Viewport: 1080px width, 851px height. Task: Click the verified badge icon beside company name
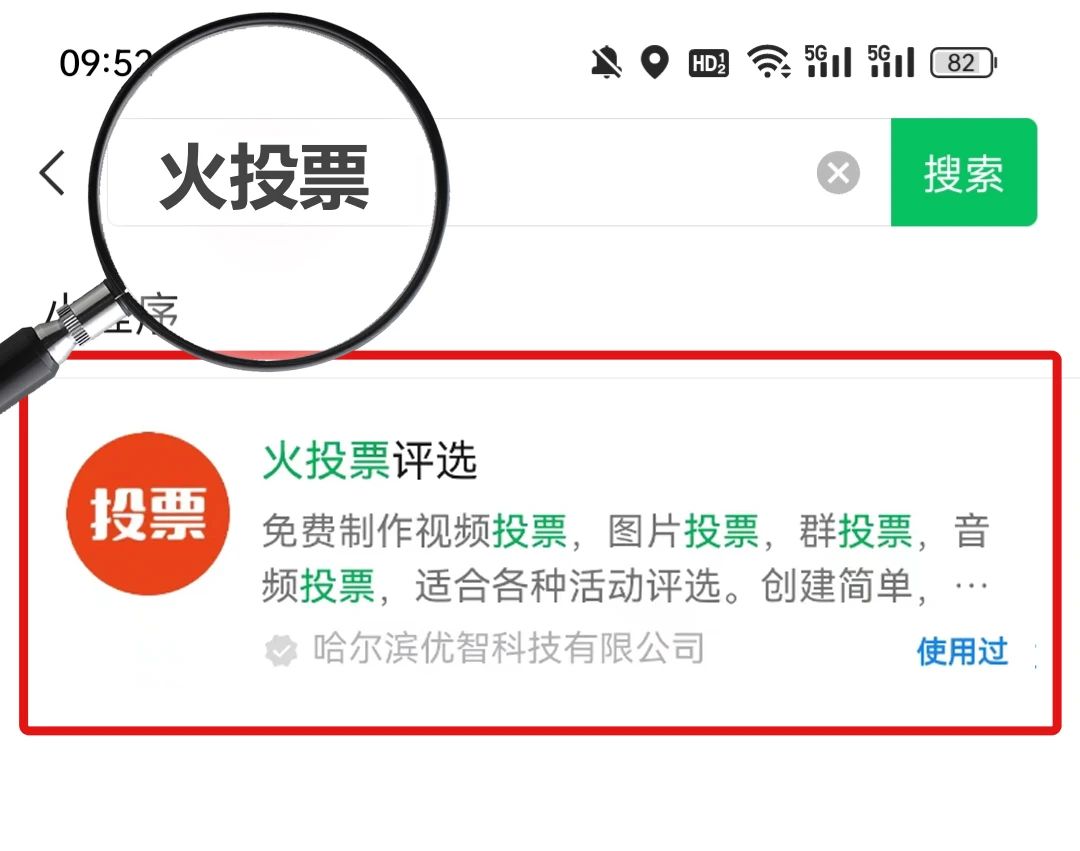tap(281, 651)
